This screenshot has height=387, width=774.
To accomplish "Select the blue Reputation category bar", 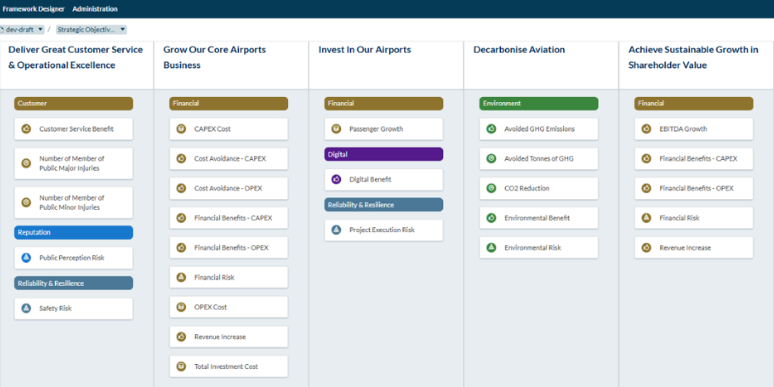I will (74, 232).
